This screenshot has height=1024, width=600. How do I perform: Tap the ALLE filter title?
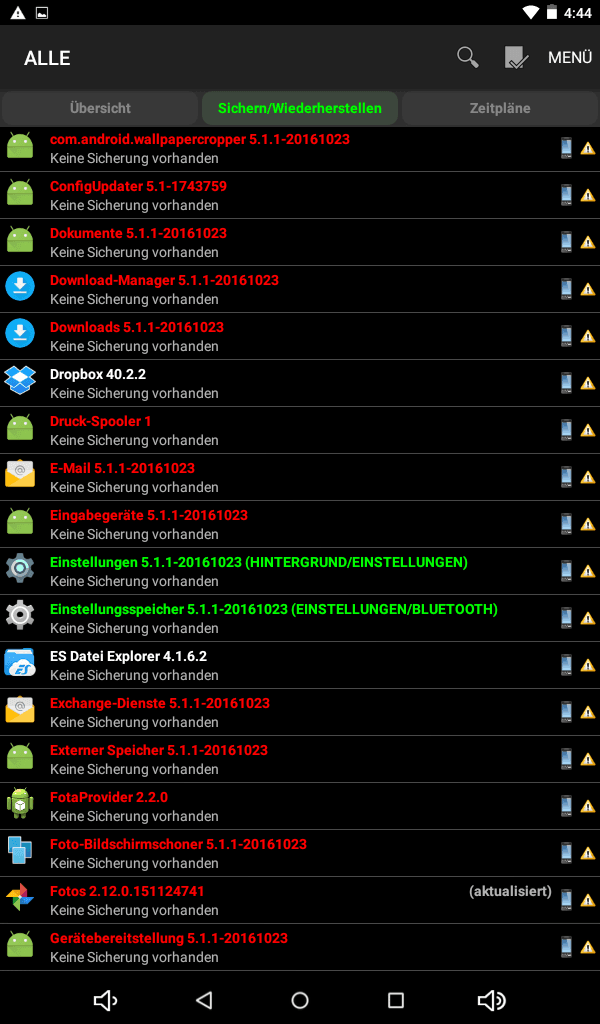(47, 58)
